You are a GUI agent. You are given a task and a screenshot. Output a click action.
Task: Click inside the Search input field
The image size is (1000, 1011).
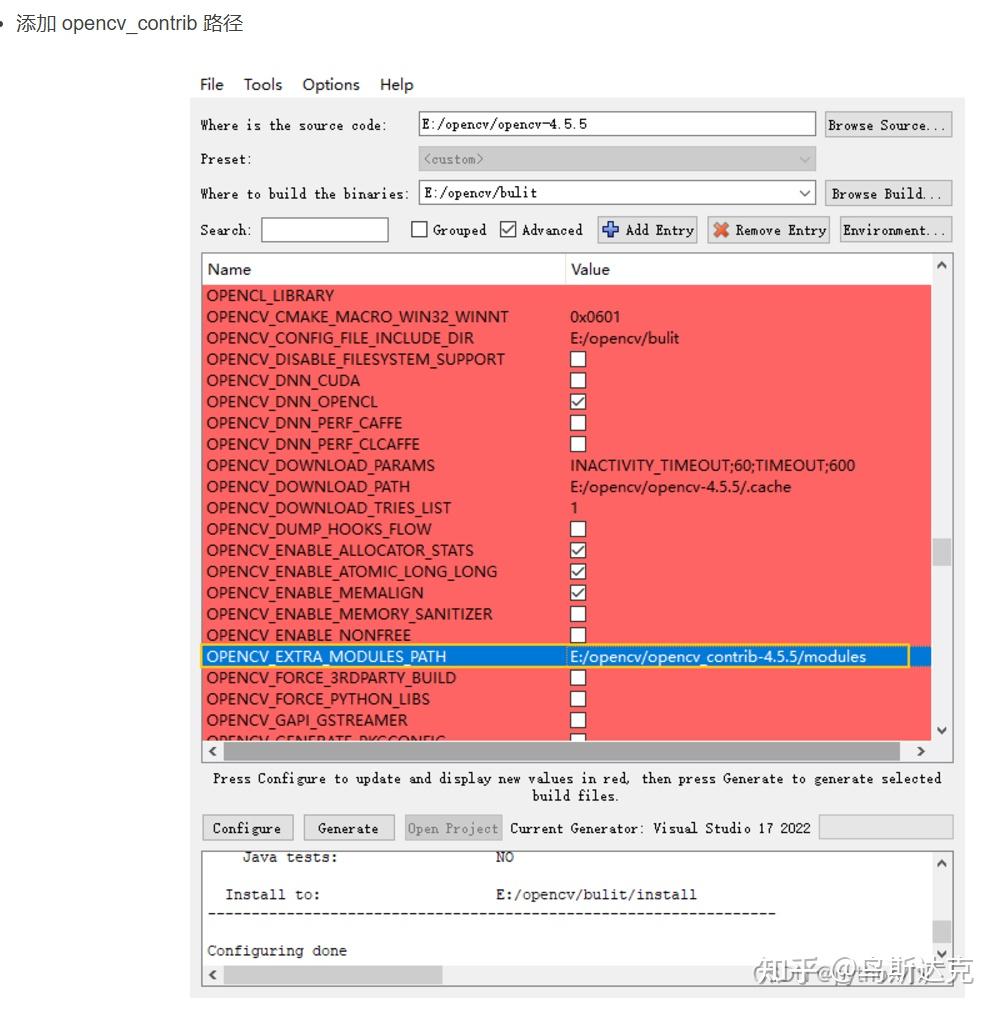tap(324, 229)
